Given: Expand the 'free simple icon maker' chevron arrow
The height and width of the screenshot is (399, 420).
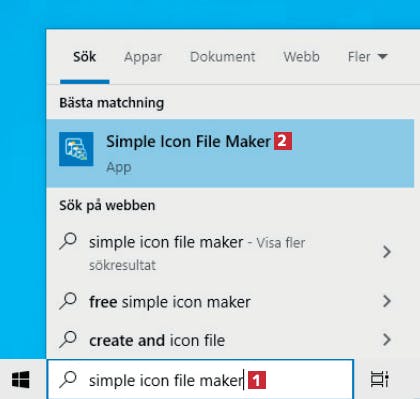Looking at the screenshot, I should 387,301.
